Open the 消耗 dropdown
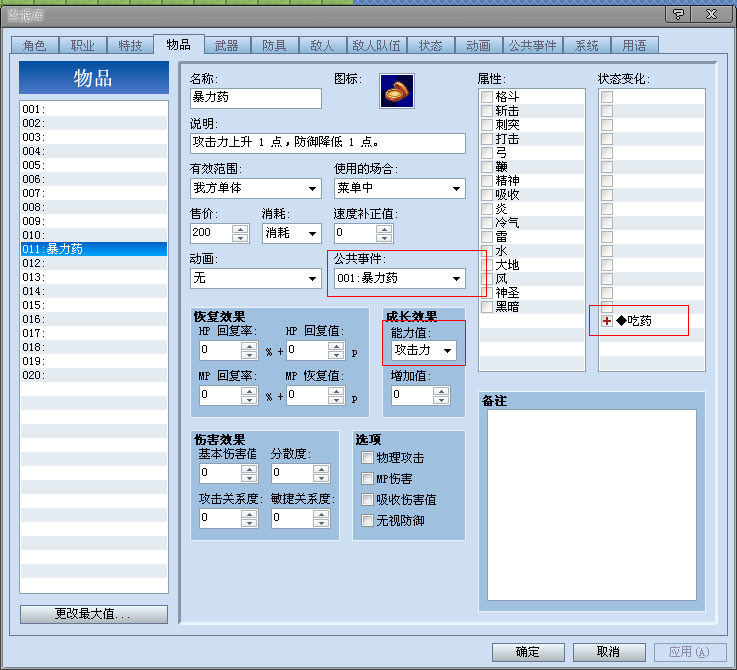 pos(291,233)
